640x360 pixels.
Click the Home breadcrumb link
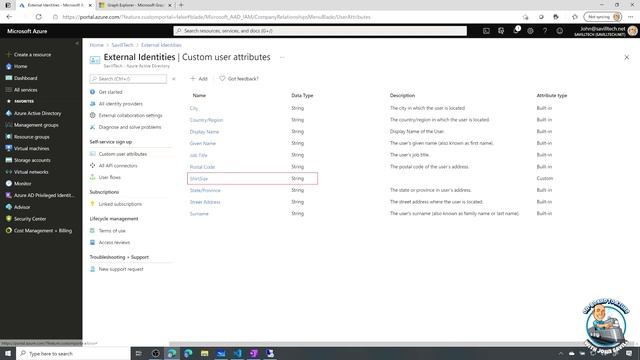97,45
